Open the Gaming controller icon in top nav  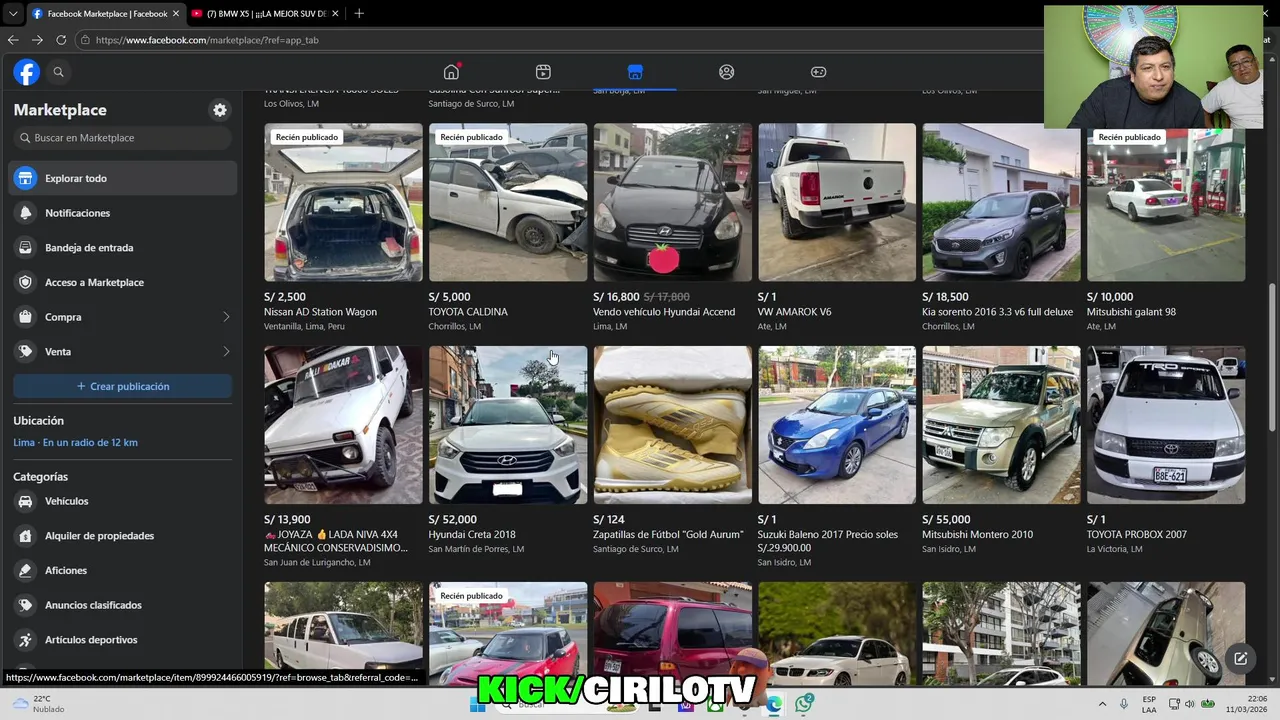tap(818, 72)
